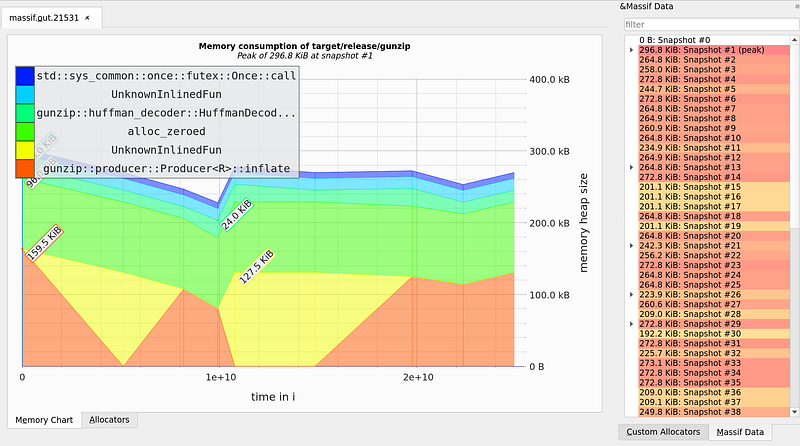Viewport: 800px width, 446px height.
Task: Click the orange Producer inflate legend swatch
Action: [x=26, y=170]
